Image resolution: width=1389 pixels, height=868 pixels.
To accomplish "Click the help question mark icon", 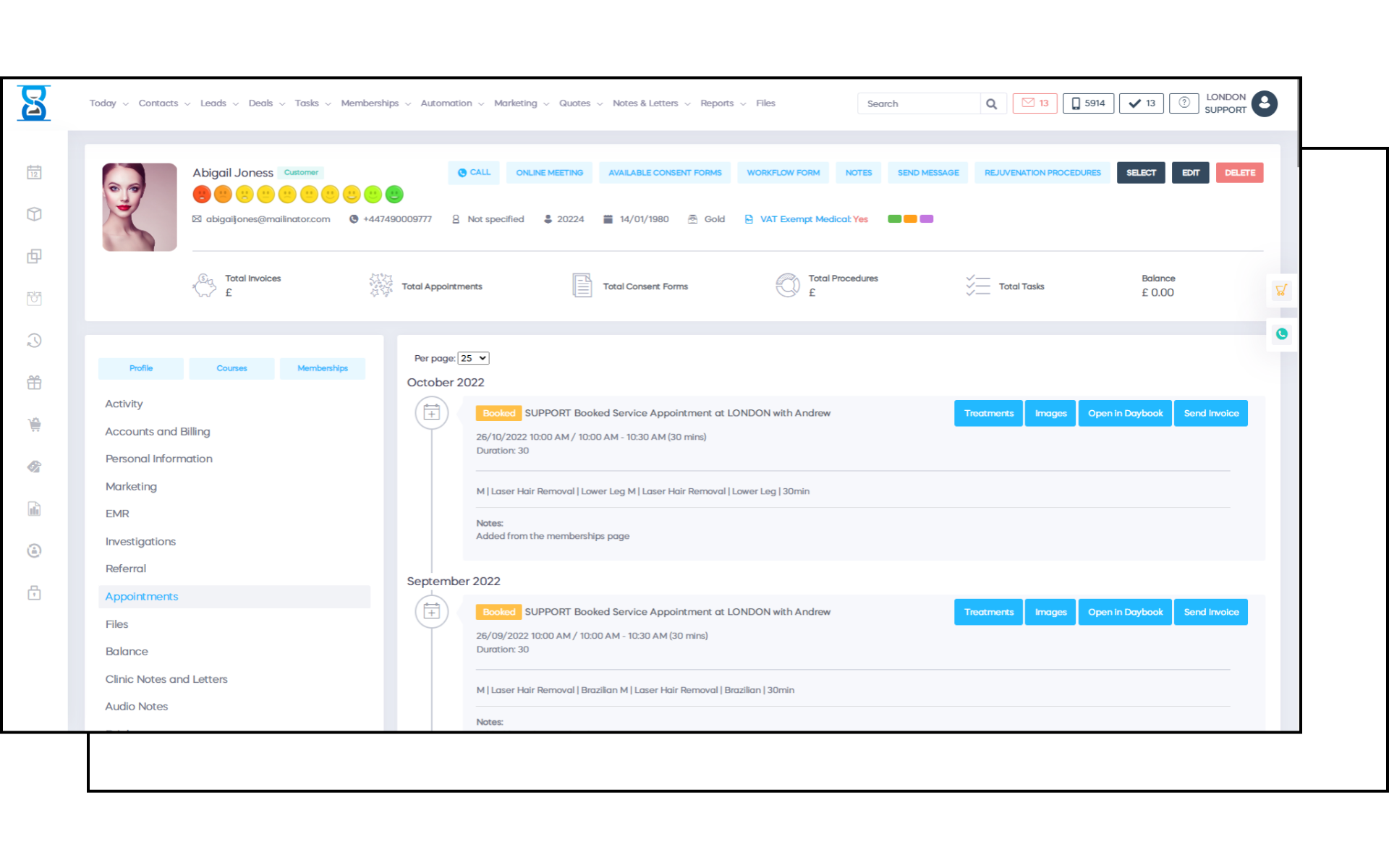I will 1184,103.
